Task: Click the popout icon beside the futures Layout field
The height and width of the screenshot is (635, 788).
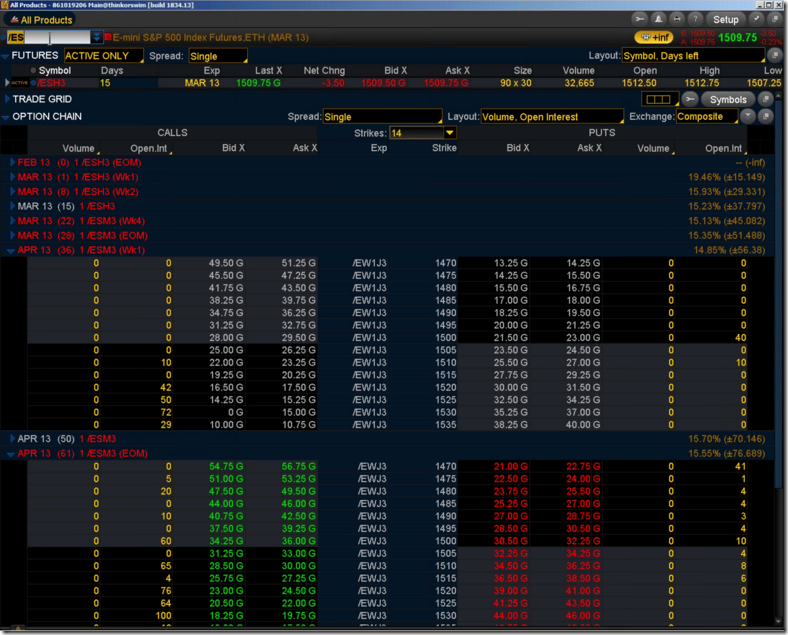Action: 775,55
